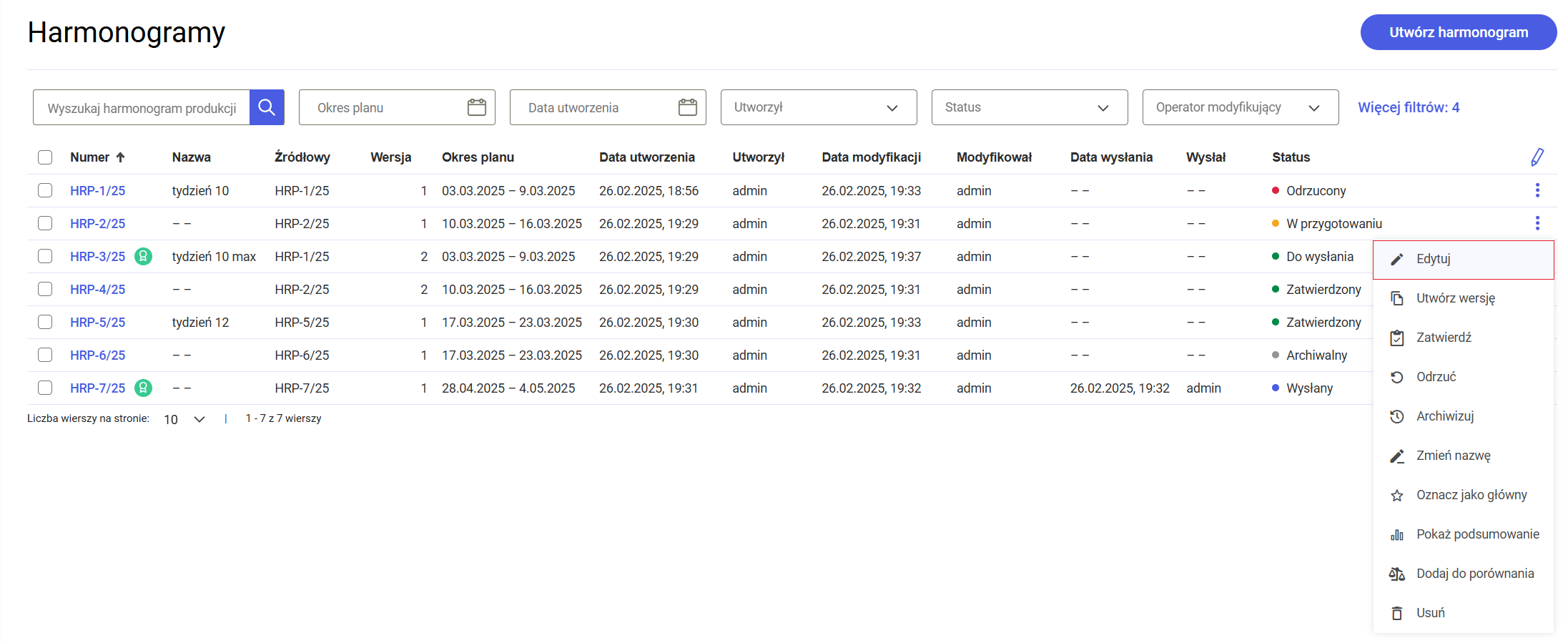Image resolution: width=1568 pixels, height=643 pixels.
Task: Click scales icon beside Dodaj do porównania
Action: point(1396,574)
